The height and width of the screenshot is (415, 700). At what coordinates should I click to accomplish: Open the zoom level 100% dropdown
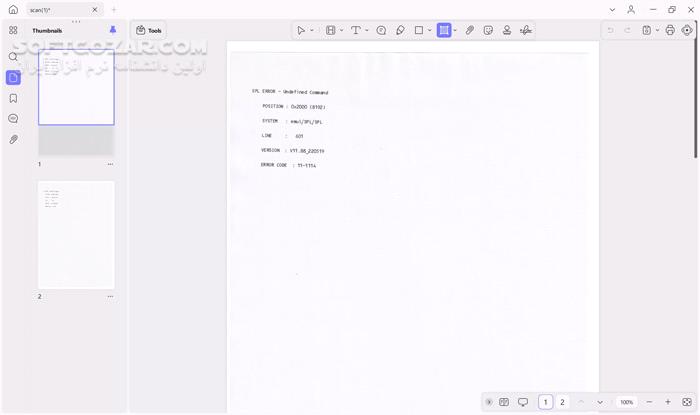coord(626,402)
